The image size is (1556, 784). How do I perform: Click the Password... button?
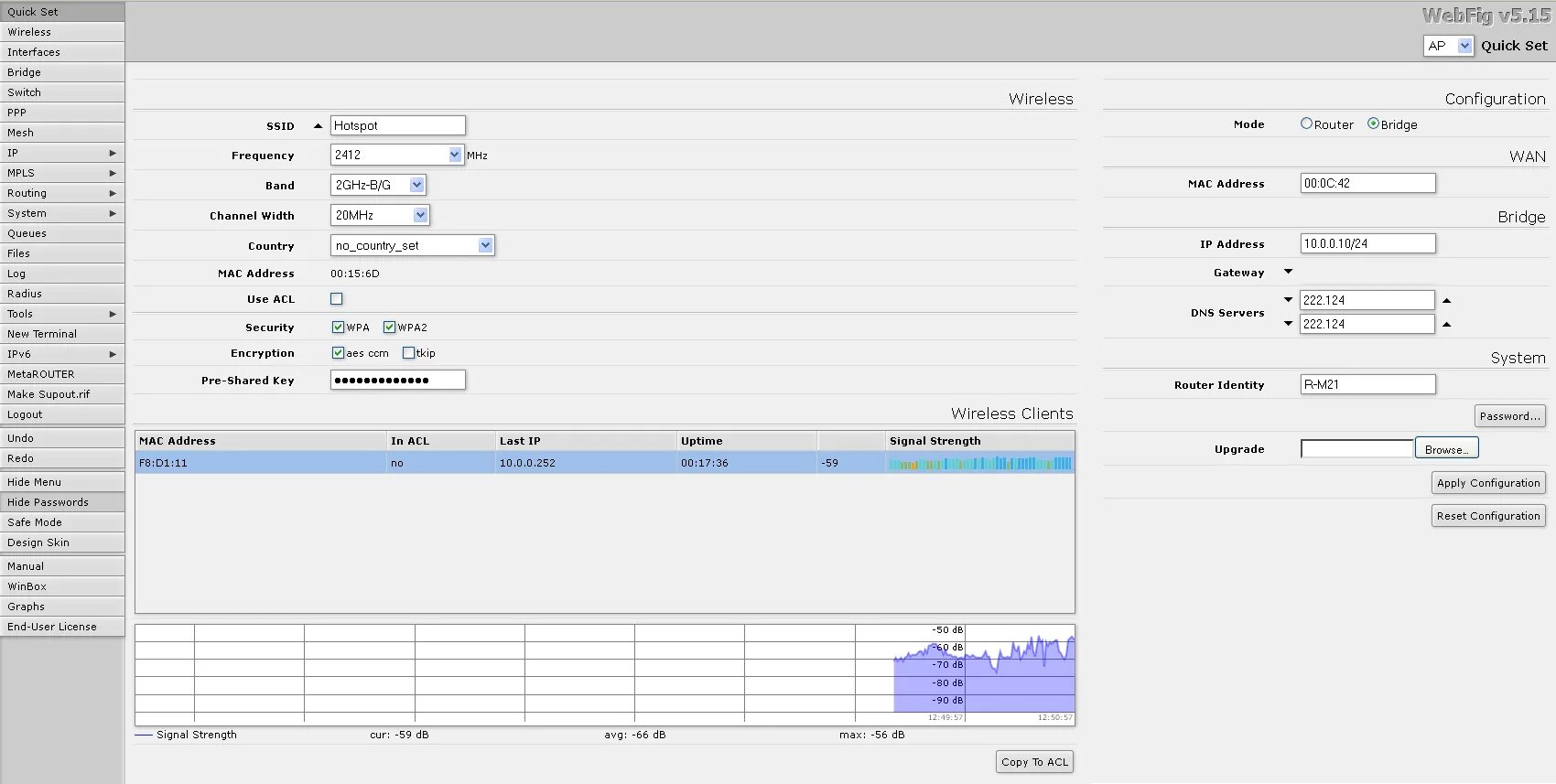click(1510, 416)
